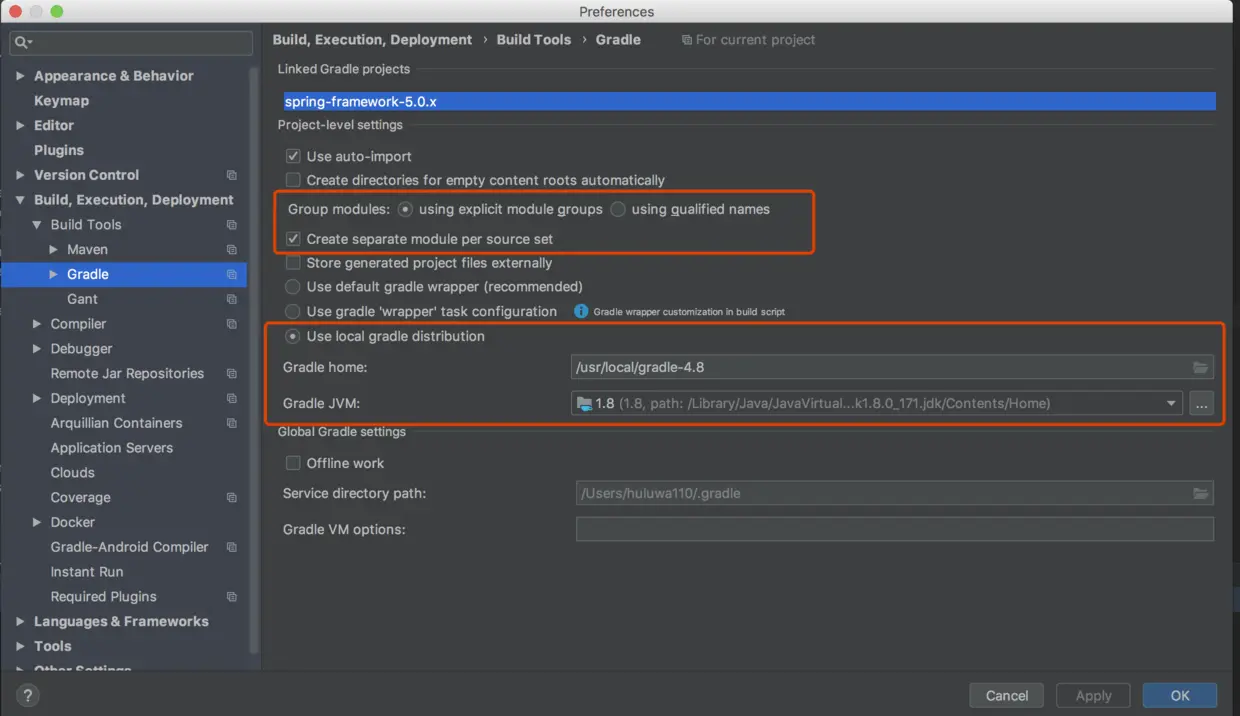Click project-level icon beside Gradle row
This screenshot has width=1240, height=716.
[232, 275]
